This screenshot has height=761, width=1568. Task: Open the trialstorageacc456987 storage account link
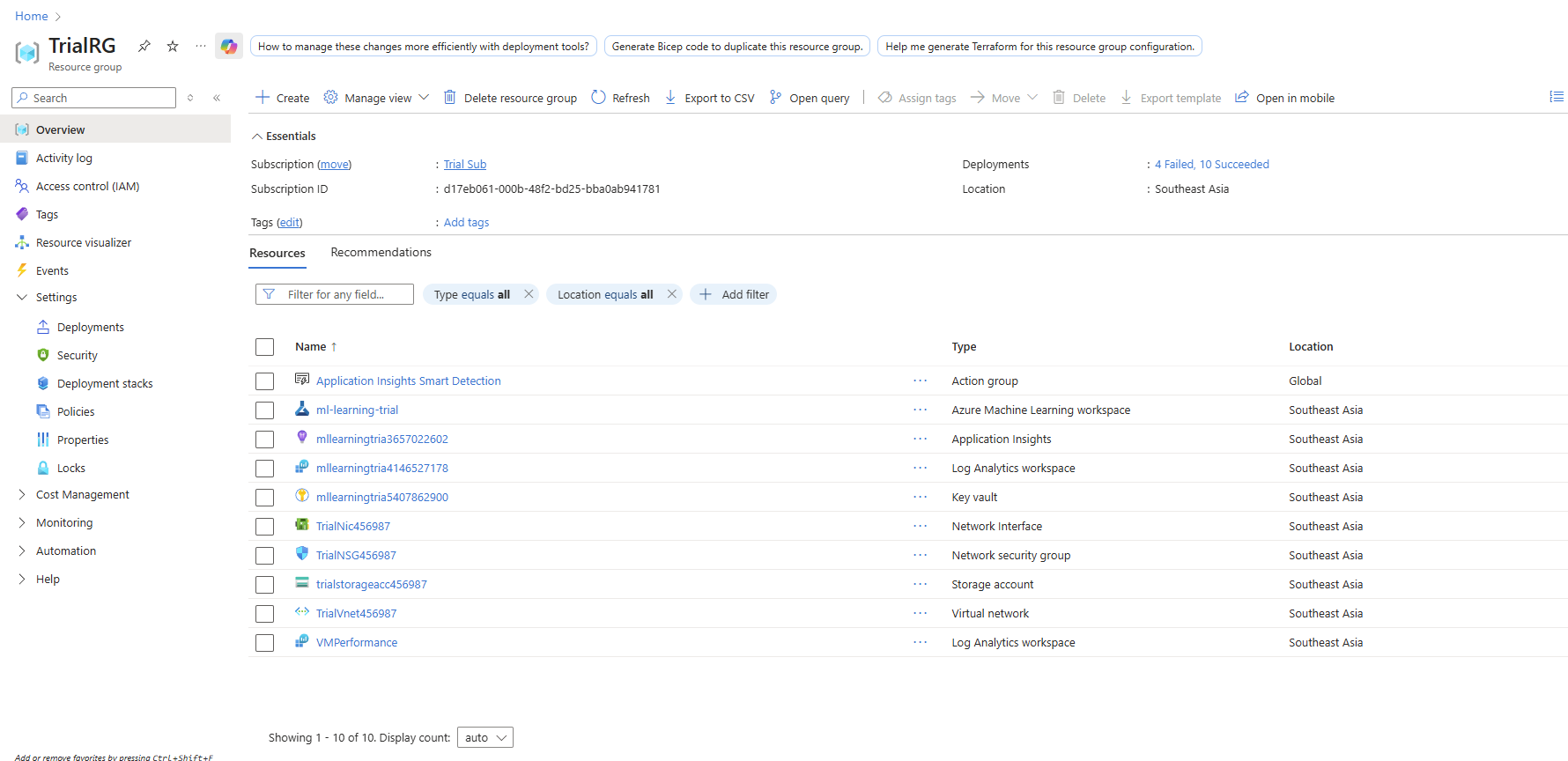click(x=371, y=585)
